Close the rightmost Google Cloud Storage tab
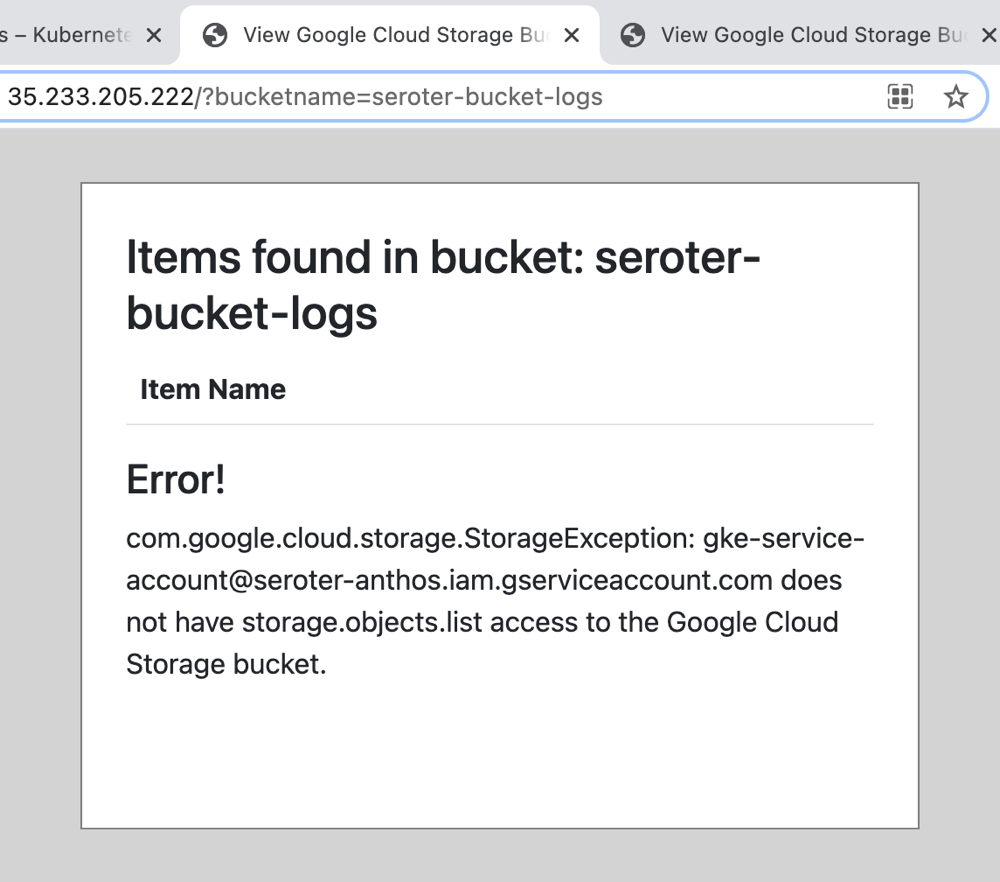Viewport: 1000px width, 882px height. [x=988, y=35]
